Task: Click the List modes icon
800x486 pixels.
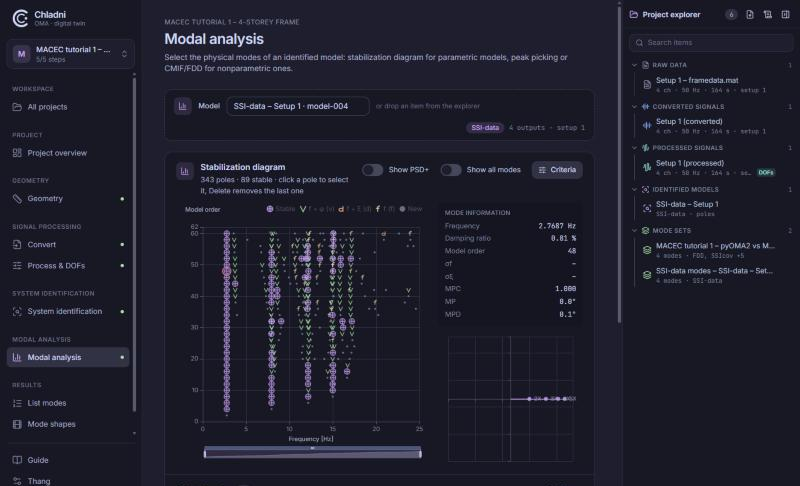Action: (x=17, y=403)
